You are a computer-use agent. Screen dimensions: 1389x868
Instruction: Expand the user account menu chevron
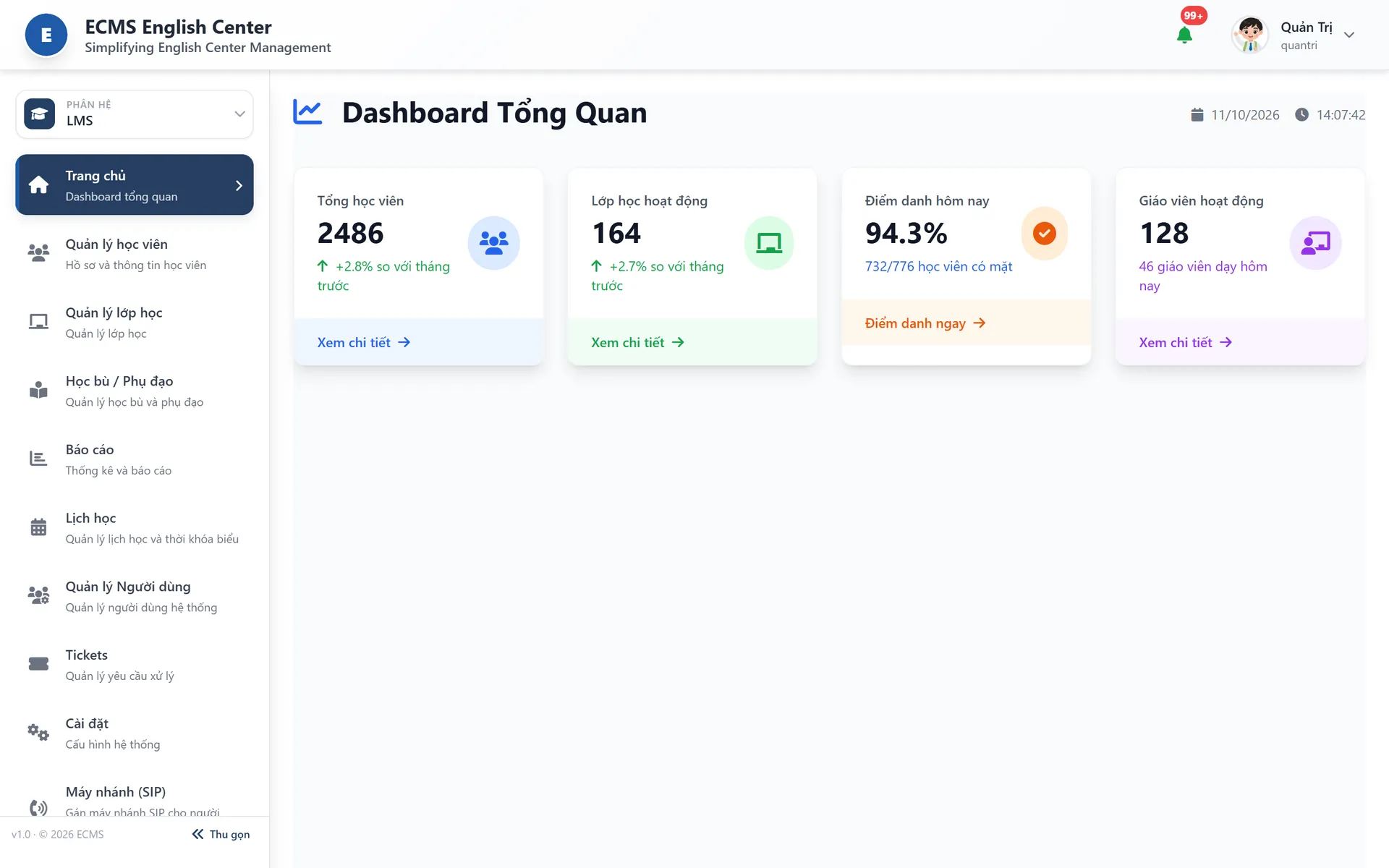tap(1349, 35)
